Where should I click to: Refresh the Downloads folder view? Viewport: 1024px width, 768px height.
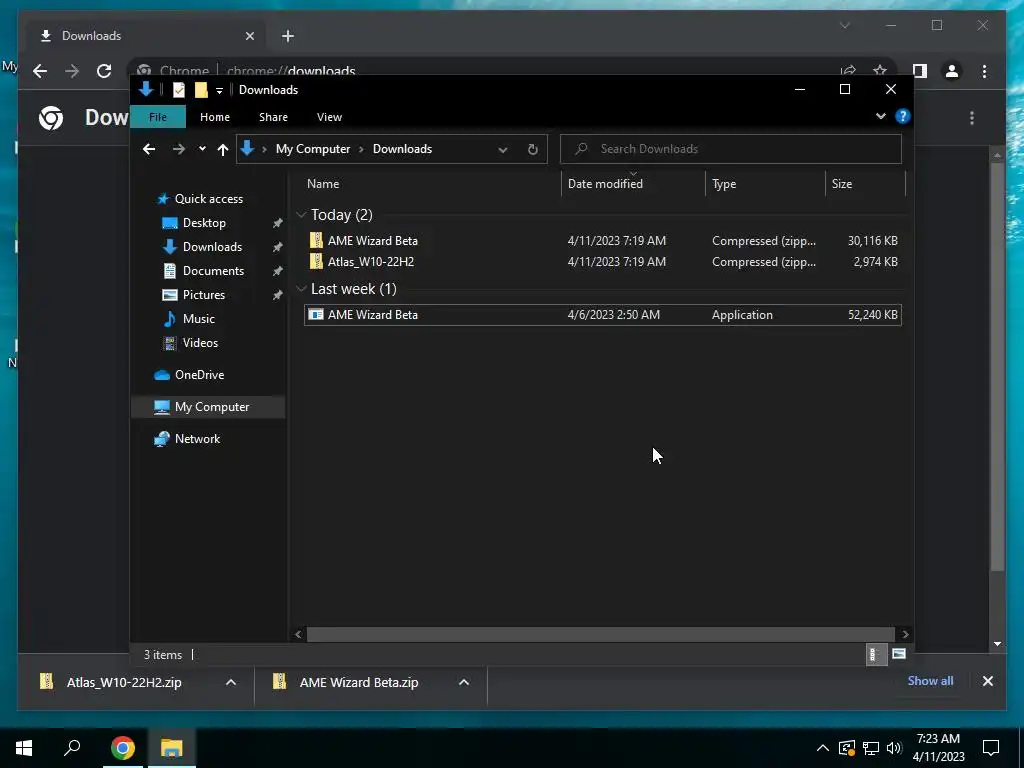(532, 150)
